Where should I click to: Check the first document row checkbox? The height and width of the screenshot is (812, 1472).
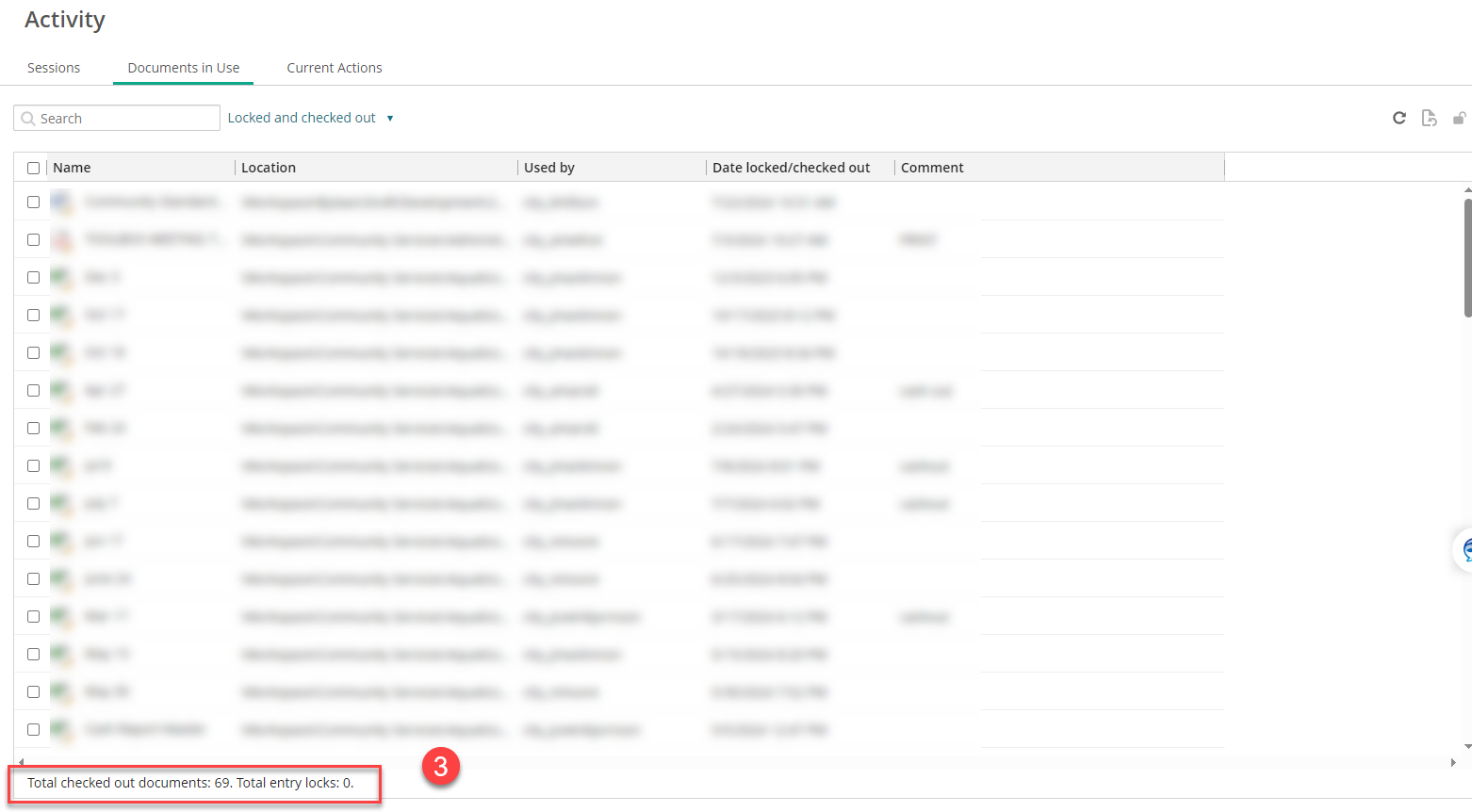pos(34,202)
